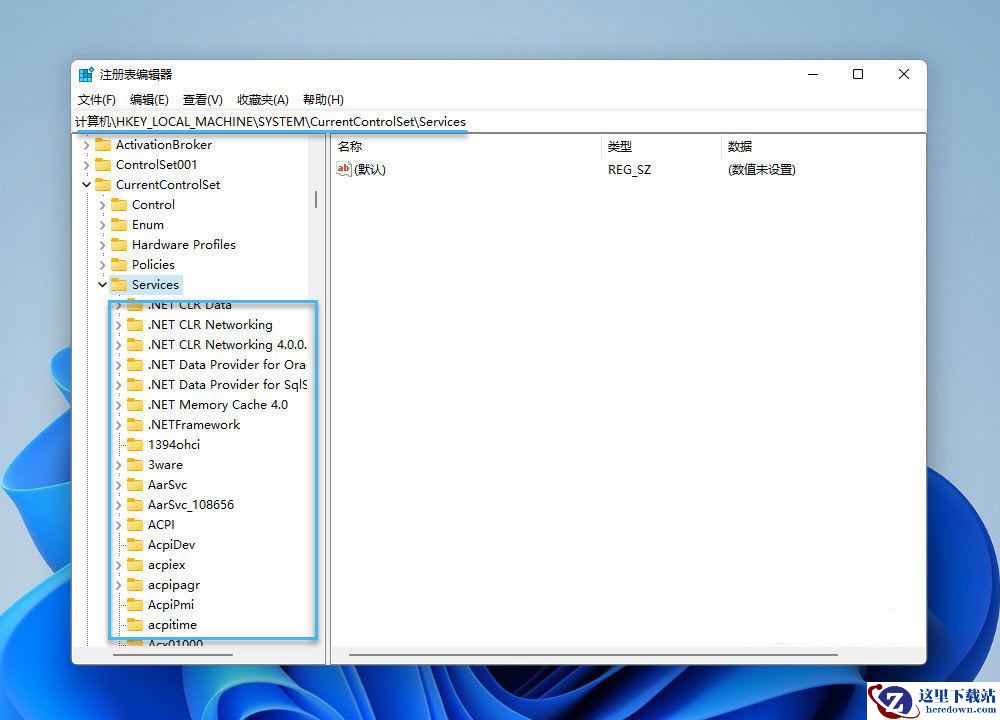Click the Services folder icon

pyautogui.click(x=119, y=284)
